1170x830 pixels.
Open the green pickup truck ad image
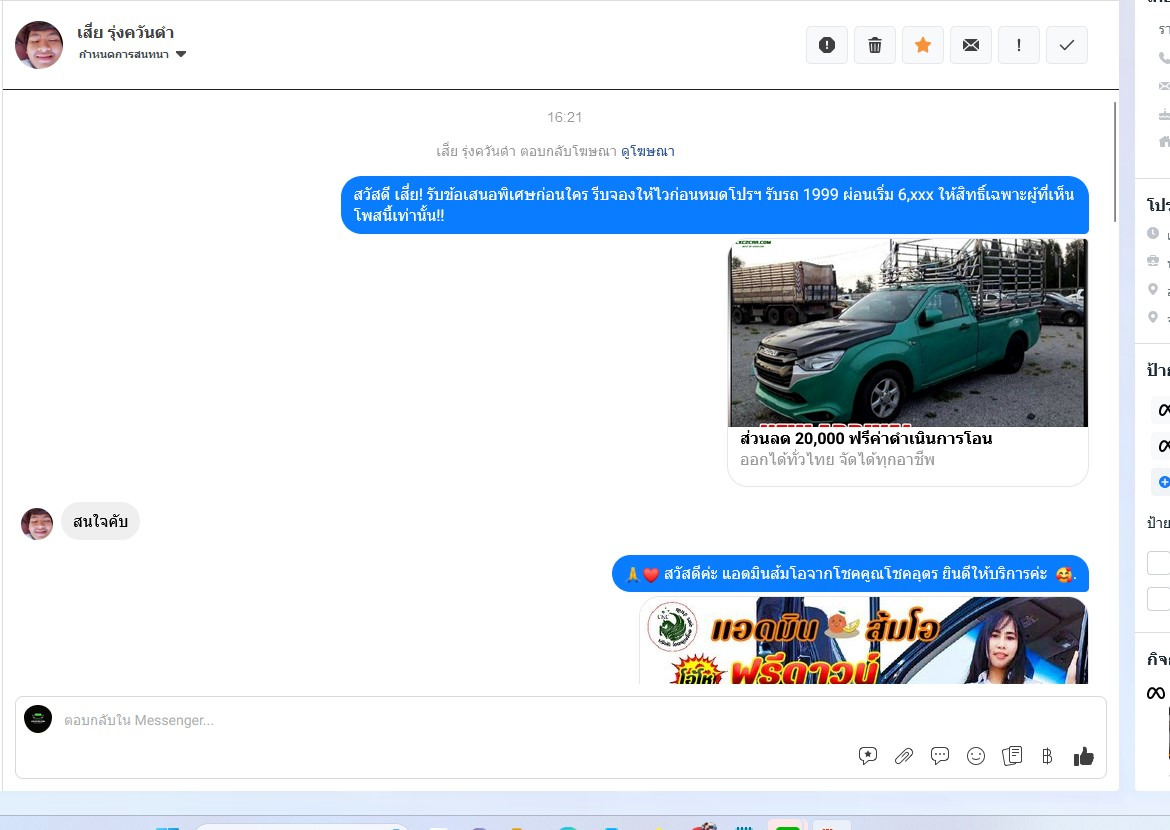pyautogui.click(x=907, y=332)
